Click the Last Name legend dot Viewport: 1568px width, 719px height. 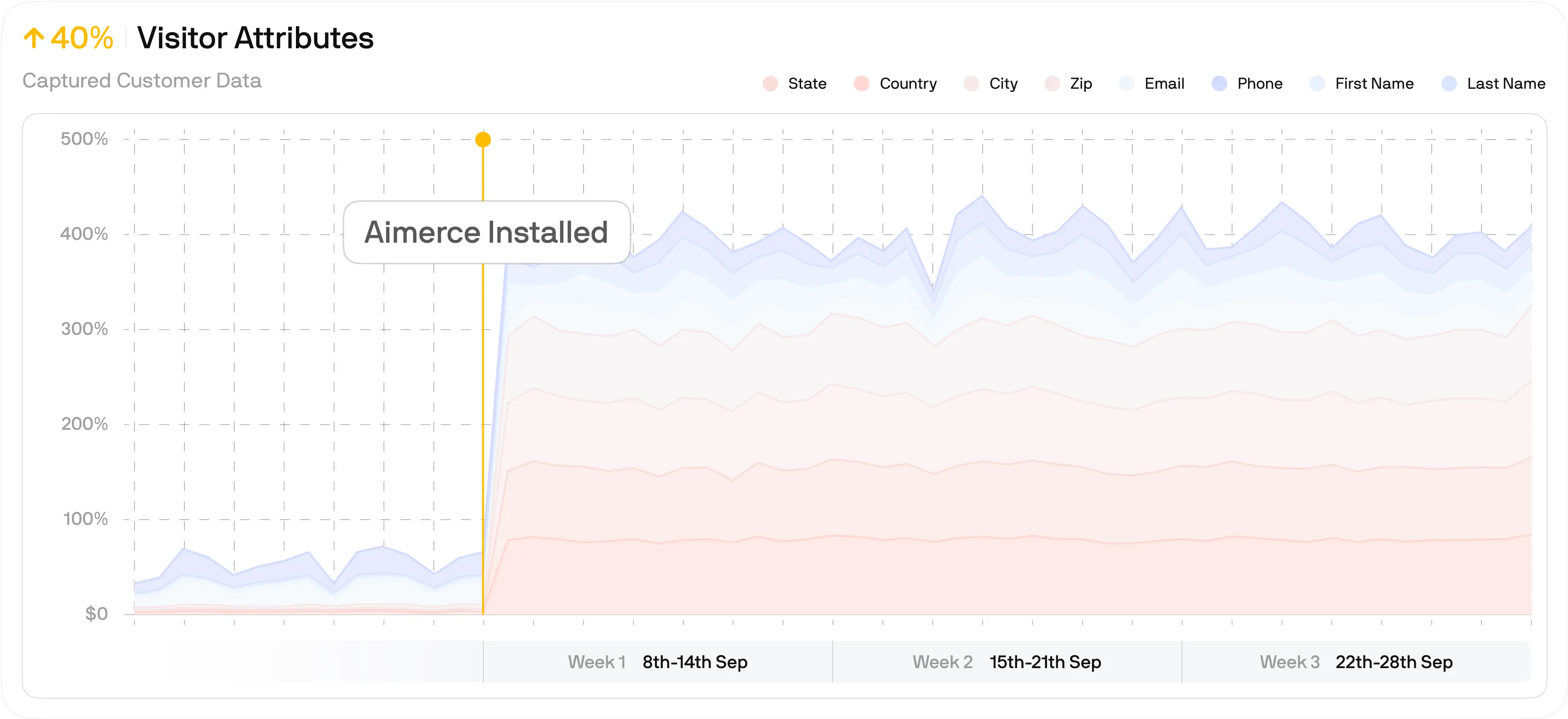point(1449,84)
